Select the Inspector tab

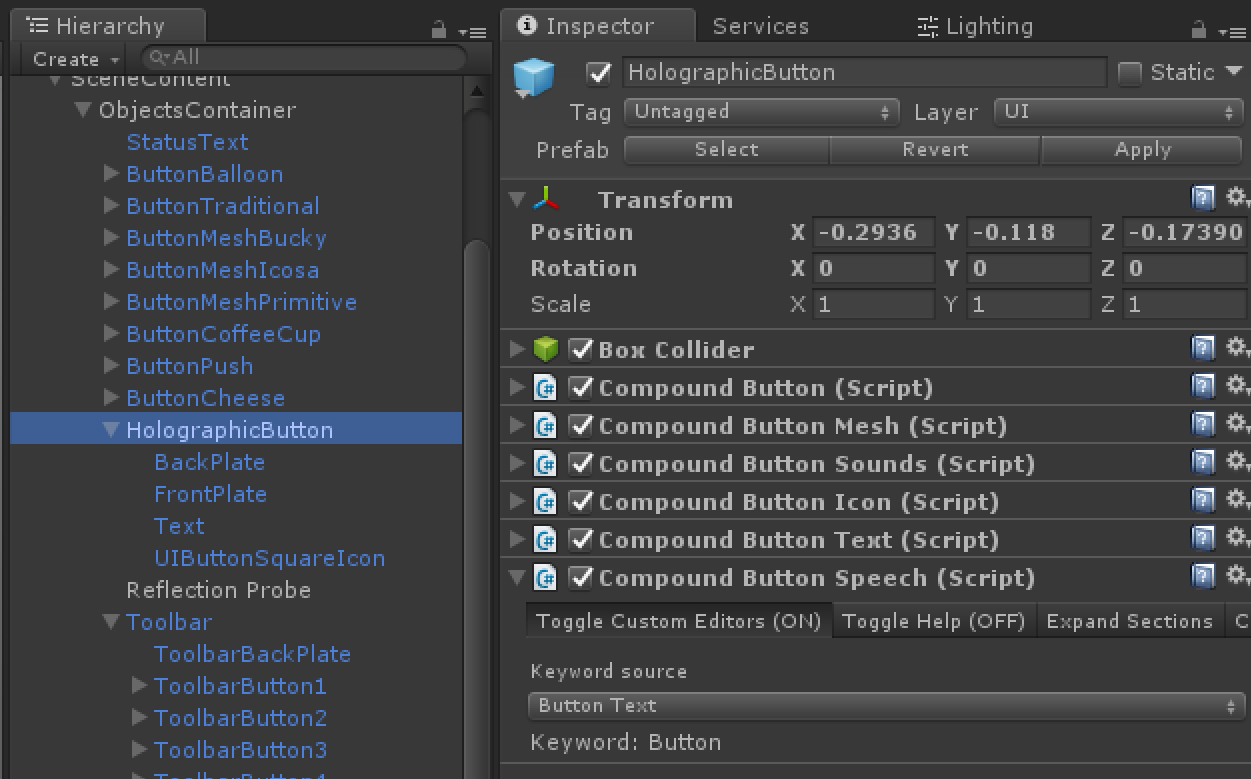coord(599,26)
